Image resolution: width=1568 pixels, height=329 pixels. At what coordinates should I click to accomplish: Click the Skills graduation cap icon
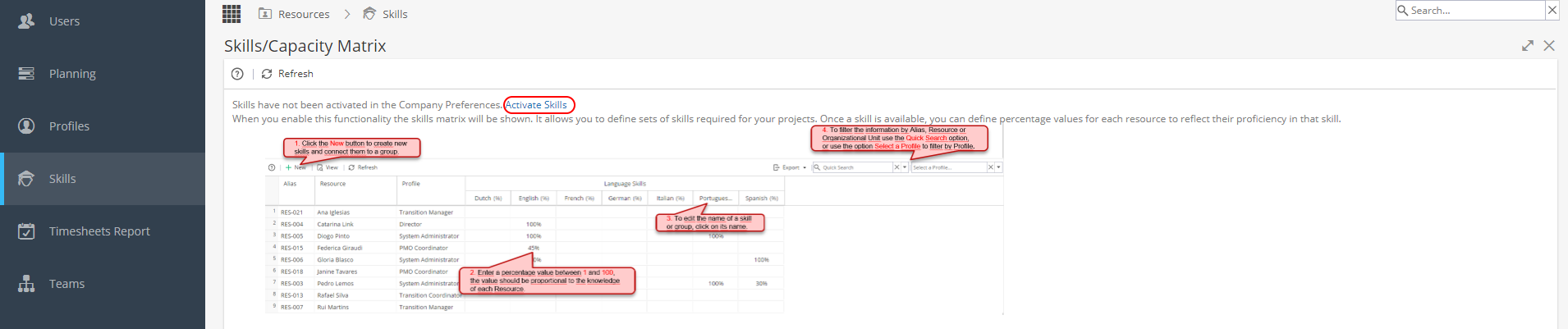pyautogui.click(x=26, y=179)
